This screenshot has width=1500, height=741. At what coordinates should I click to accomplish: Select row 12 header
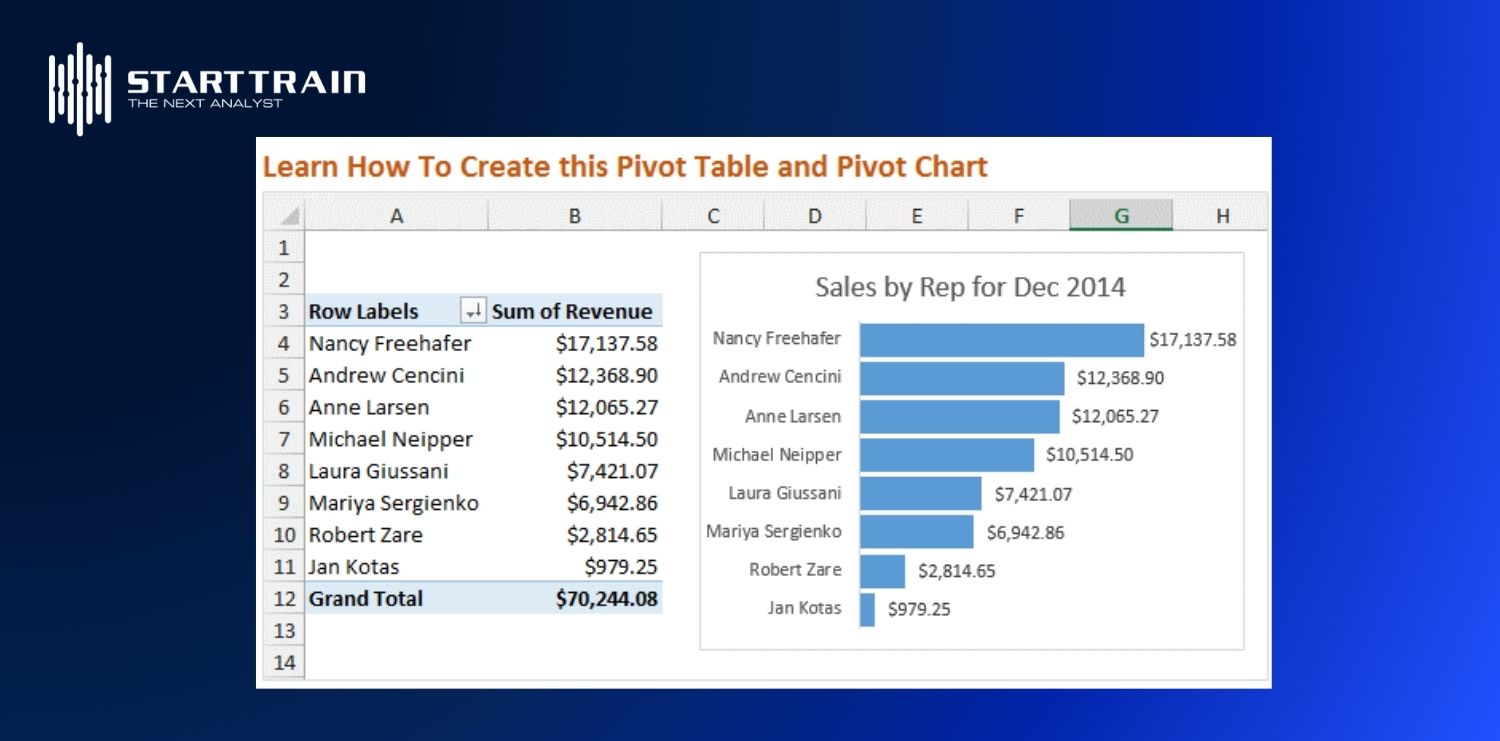point(284,599)
